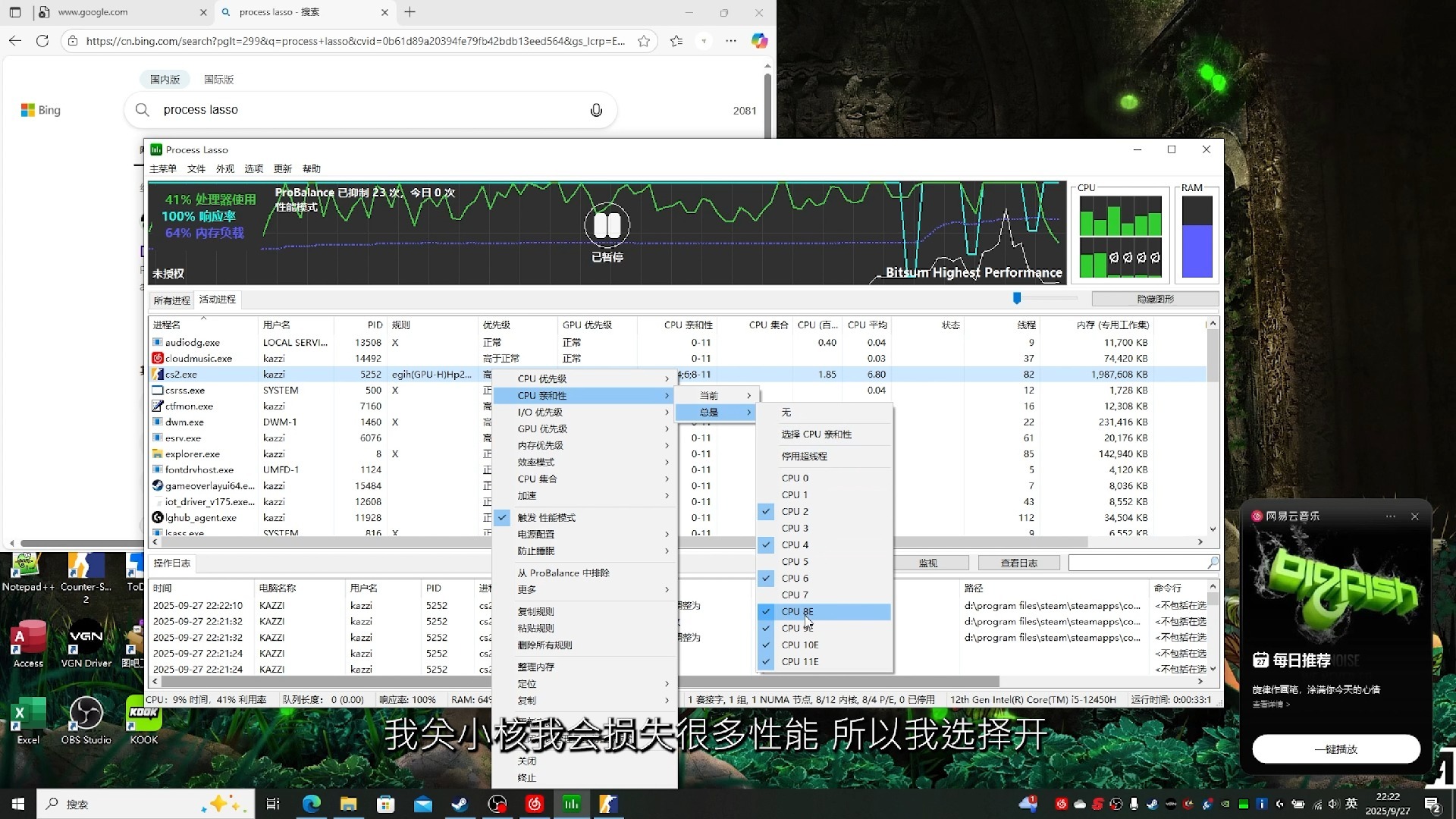Expand the 当前 affinity submenu

pos(717,395)
